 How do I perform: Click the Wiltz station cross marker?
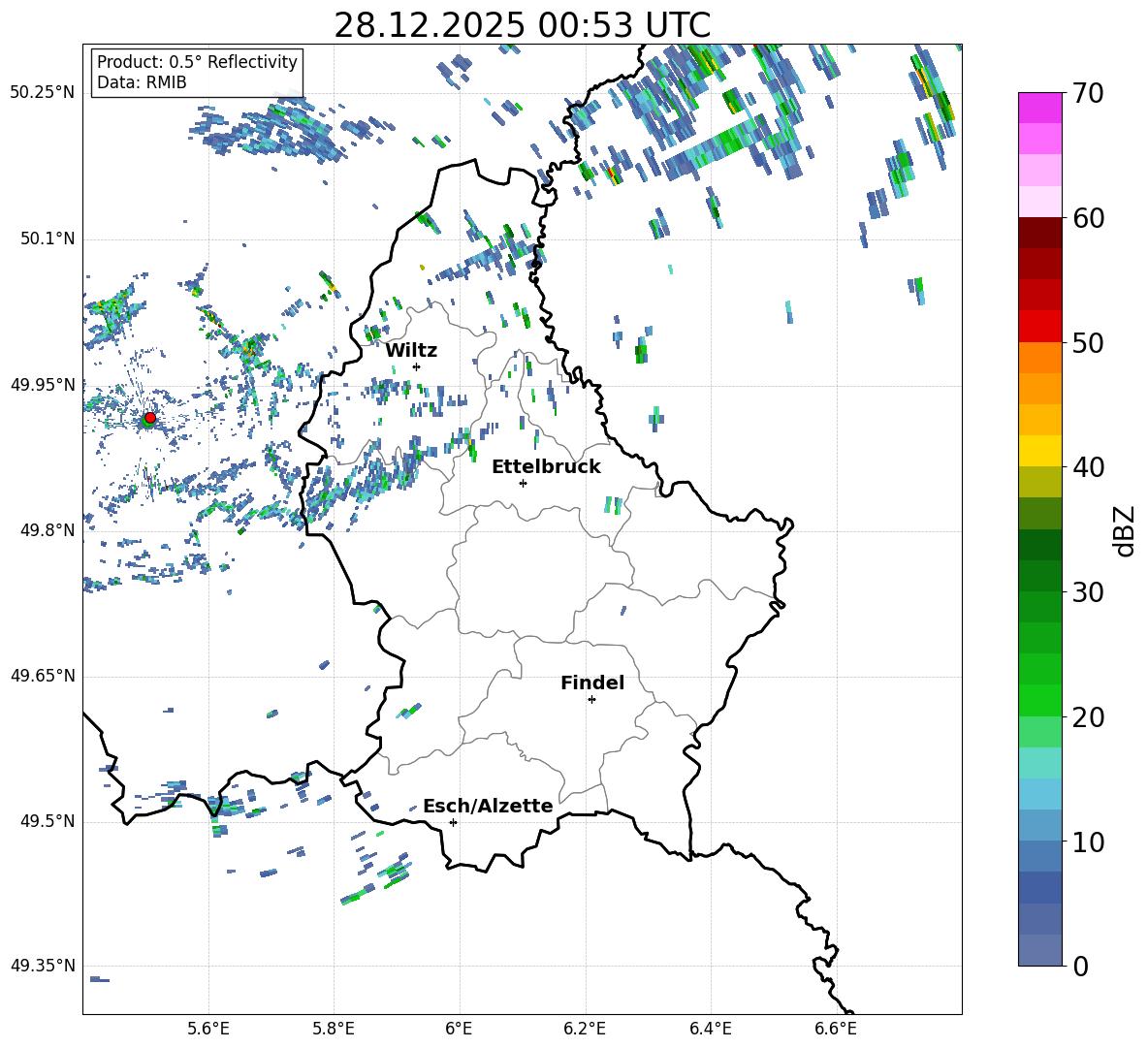click(417, 366)
